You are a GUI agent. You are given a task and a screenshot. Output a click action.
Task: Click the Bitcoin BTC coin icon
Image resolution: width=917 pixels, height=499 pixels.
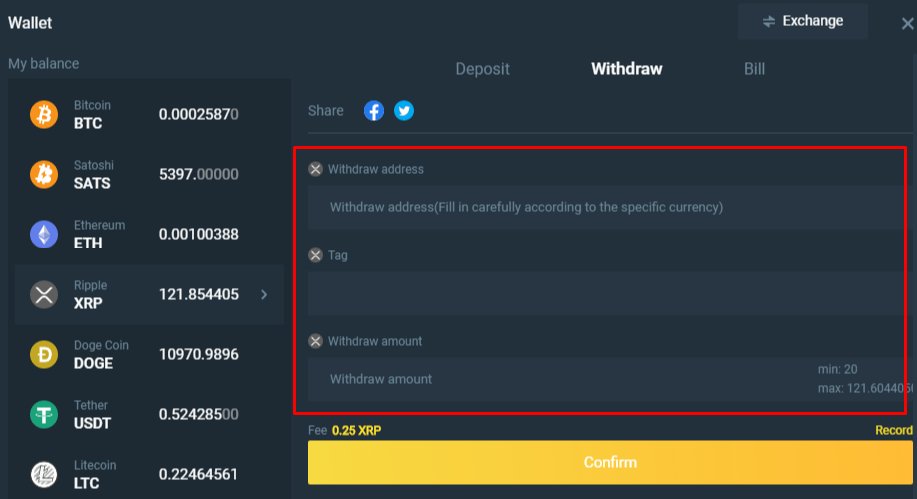44,115
